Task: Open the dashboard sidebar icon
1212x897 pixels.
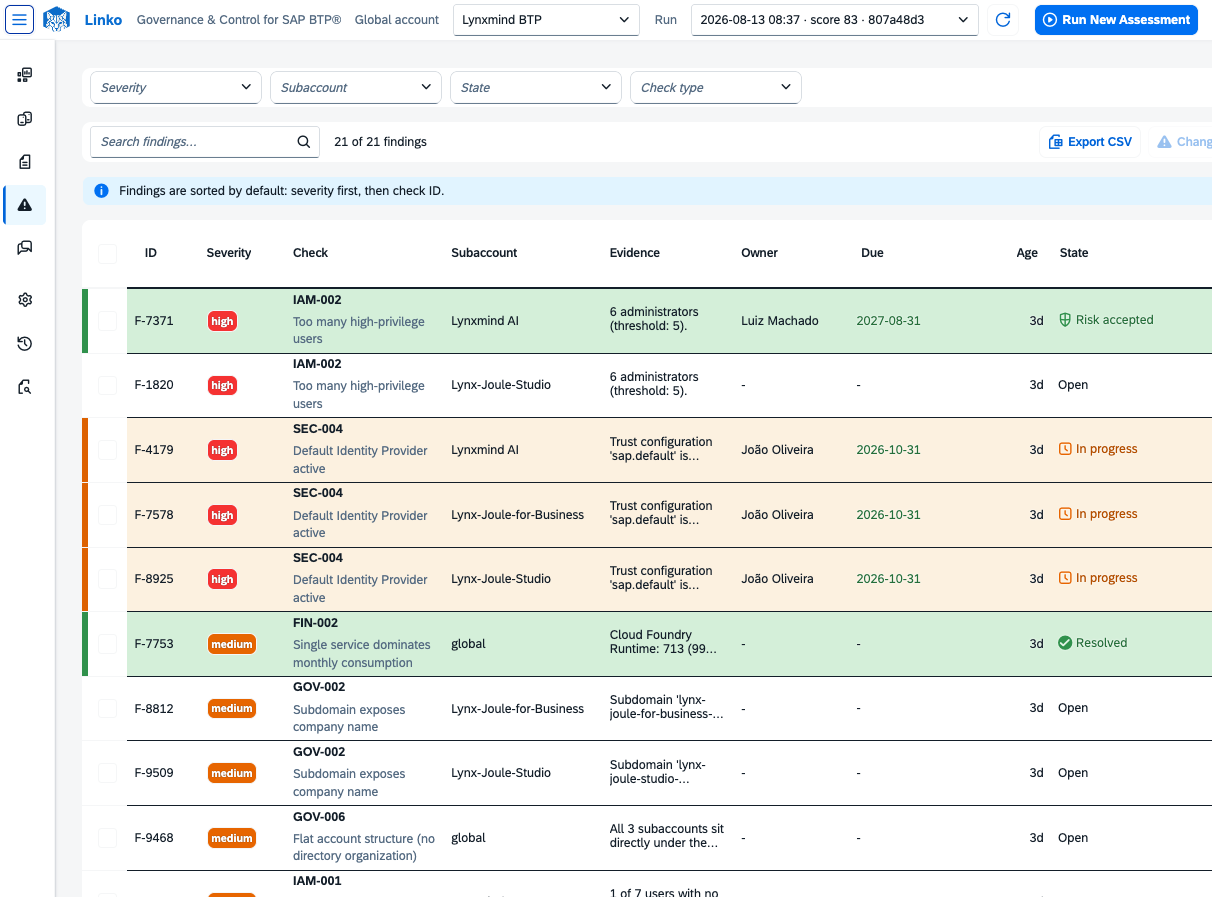Action: (x=25, y=75)
